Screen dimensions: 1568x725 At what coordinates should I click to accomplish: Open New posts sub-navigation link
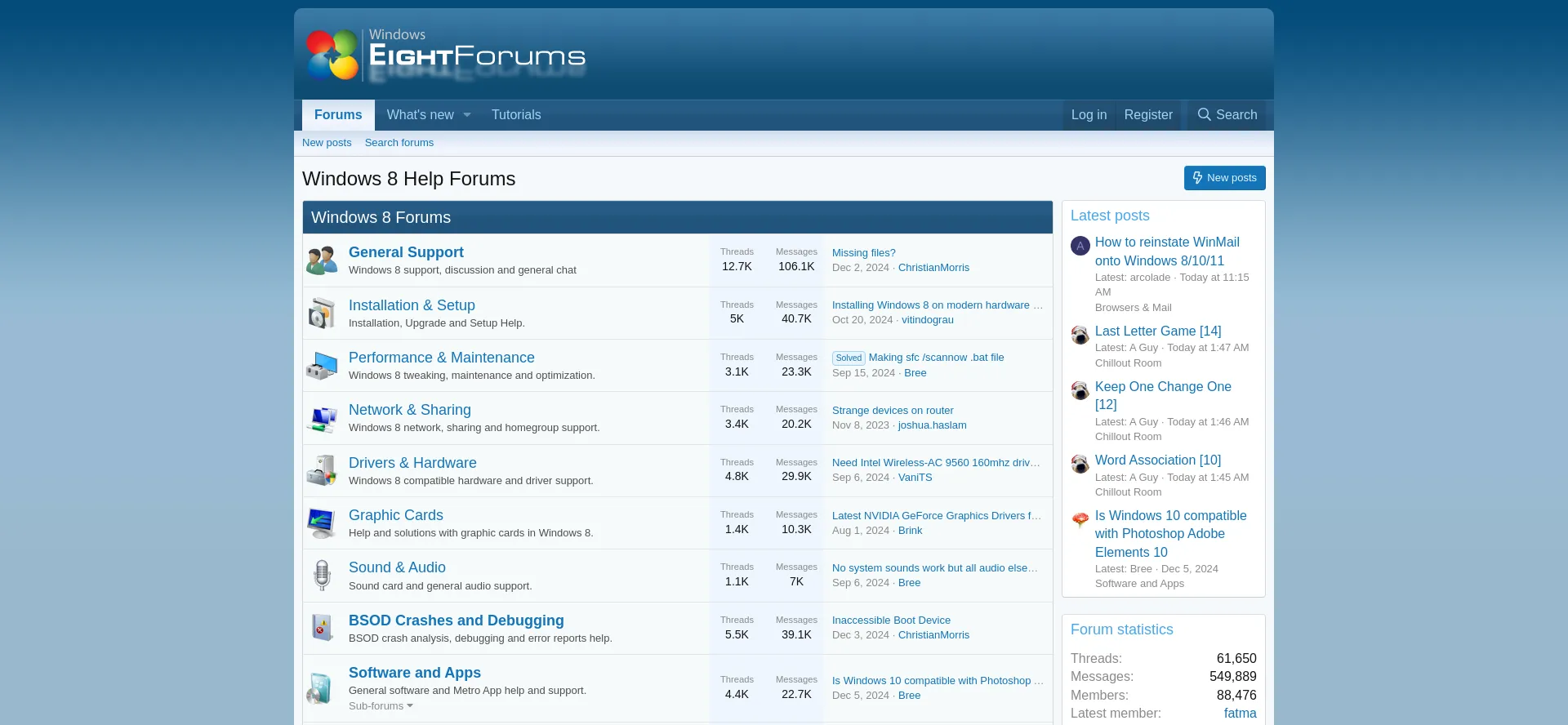click(x=327, y=143)
